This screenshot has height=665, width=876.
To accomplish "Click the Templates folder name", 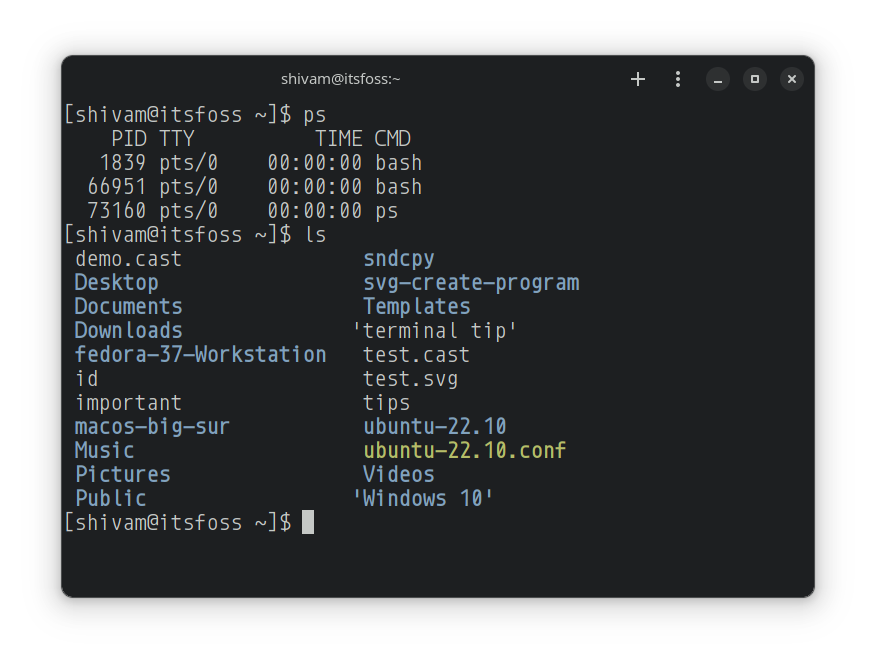I will (x=416, y=306).
